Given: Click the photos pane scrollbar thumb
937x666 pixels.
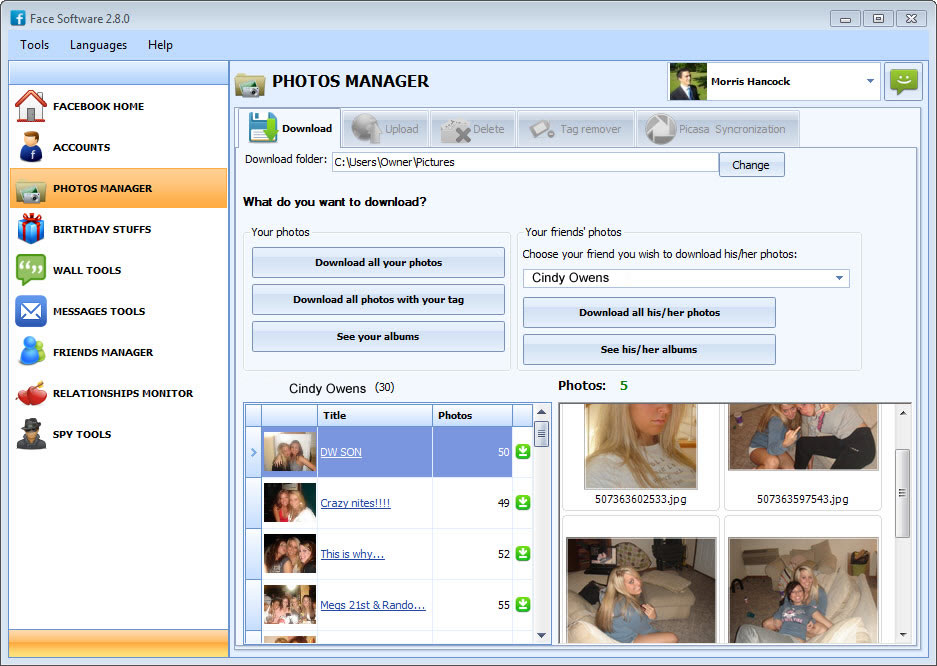Looking at the screenshot, I should pyautogui.click(x=902, y=493).
